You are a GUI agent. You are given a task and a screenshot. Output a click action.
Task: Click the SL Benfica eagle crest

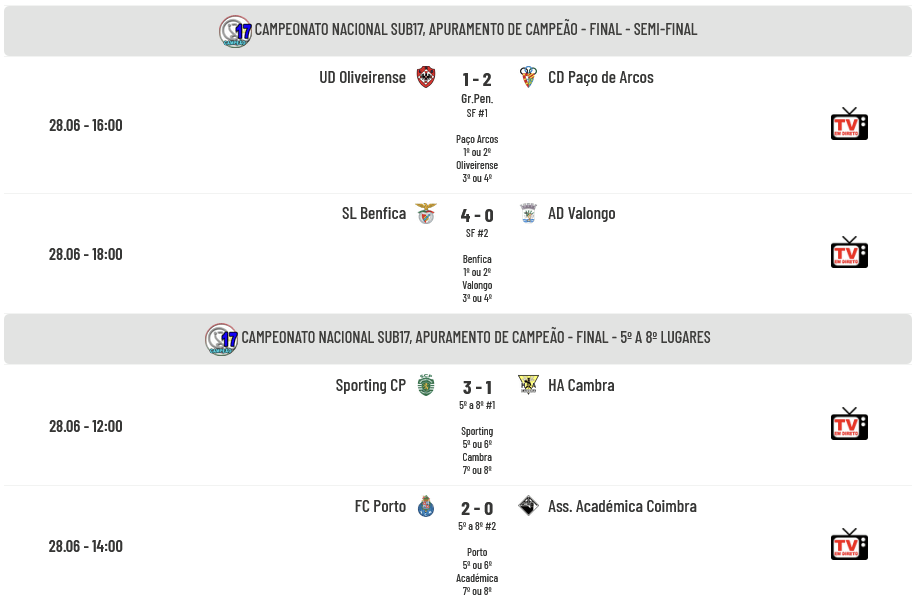(x=426, y=213)
